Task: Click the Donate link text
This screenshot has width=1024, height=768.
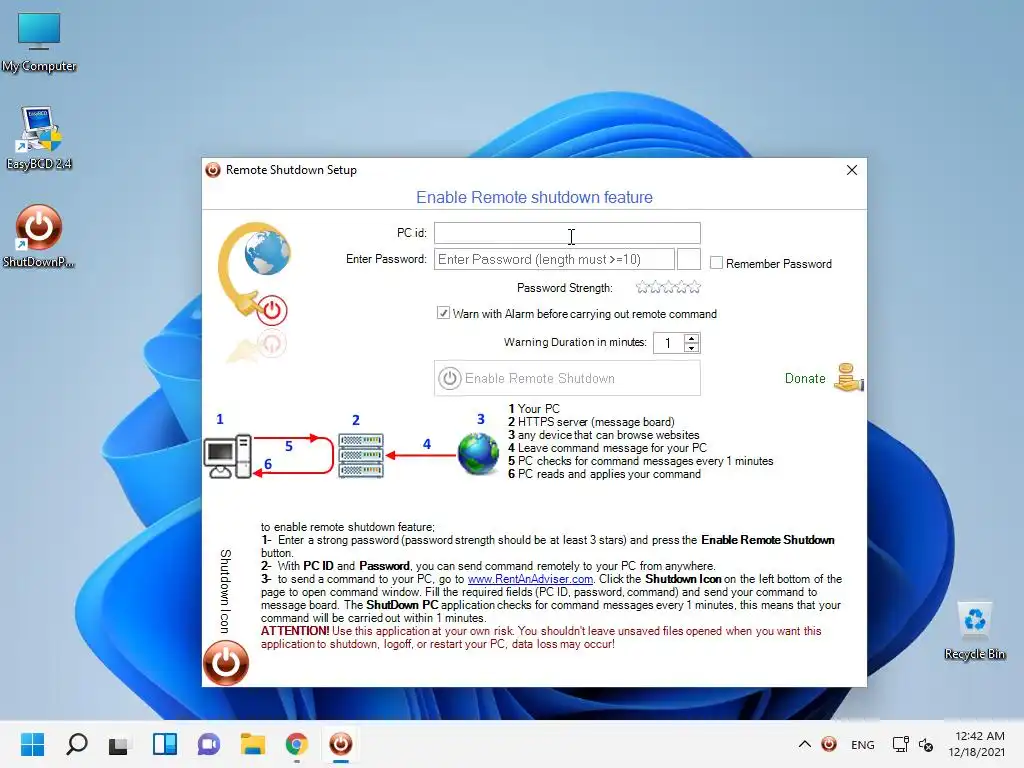Action: tap(805, 378)
